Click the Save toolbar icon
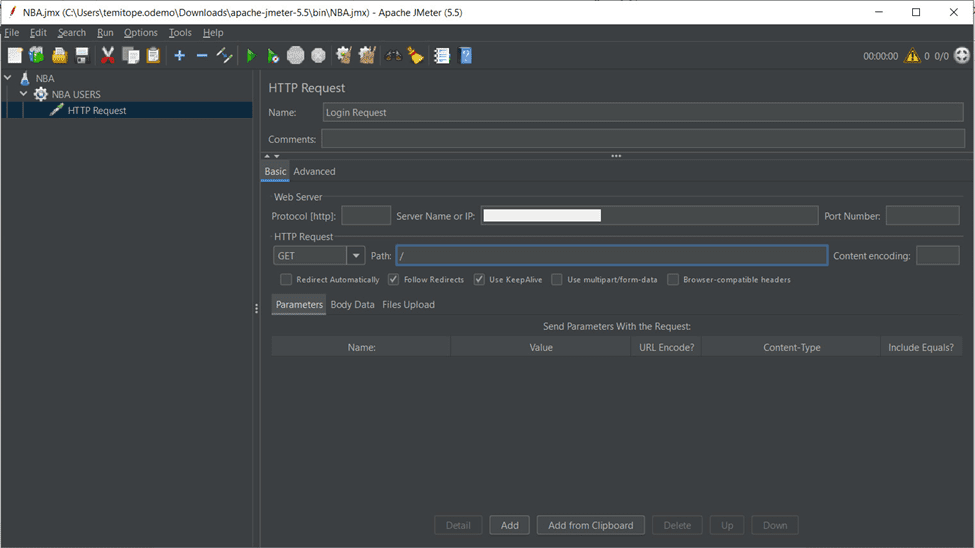 click(x=82, y=56)
